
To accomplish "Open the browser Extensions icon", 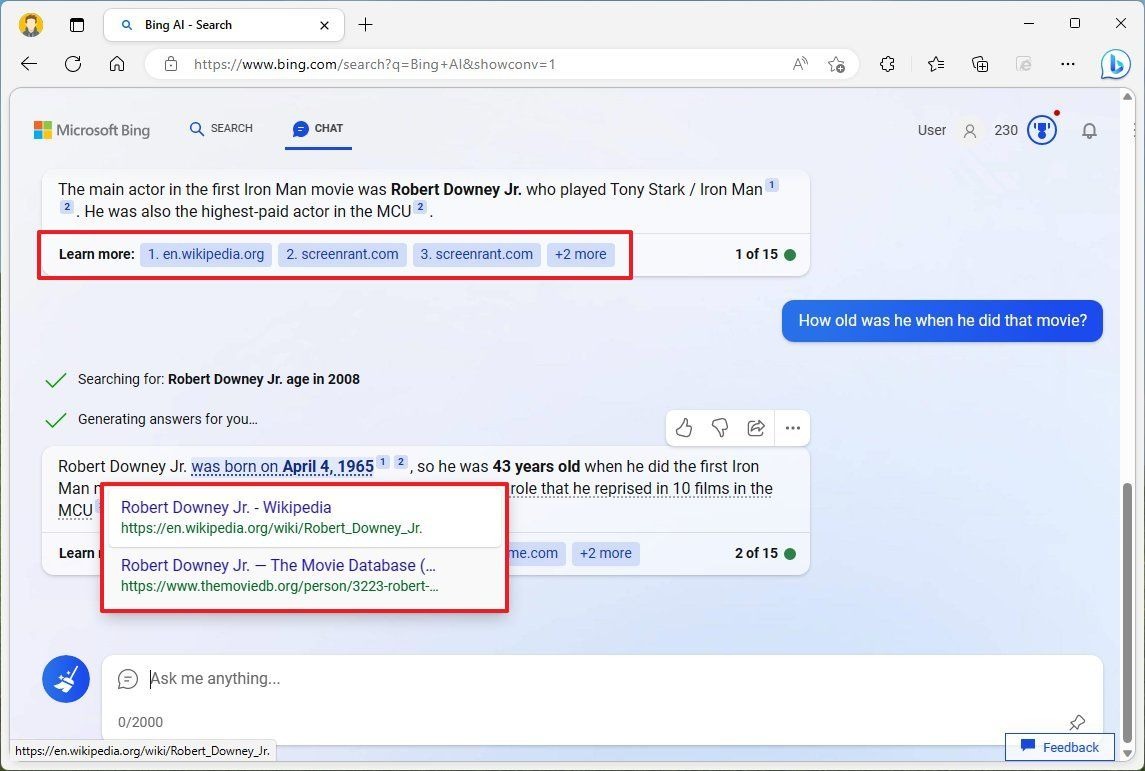I will pyautogui.click(x=887, y=64).
